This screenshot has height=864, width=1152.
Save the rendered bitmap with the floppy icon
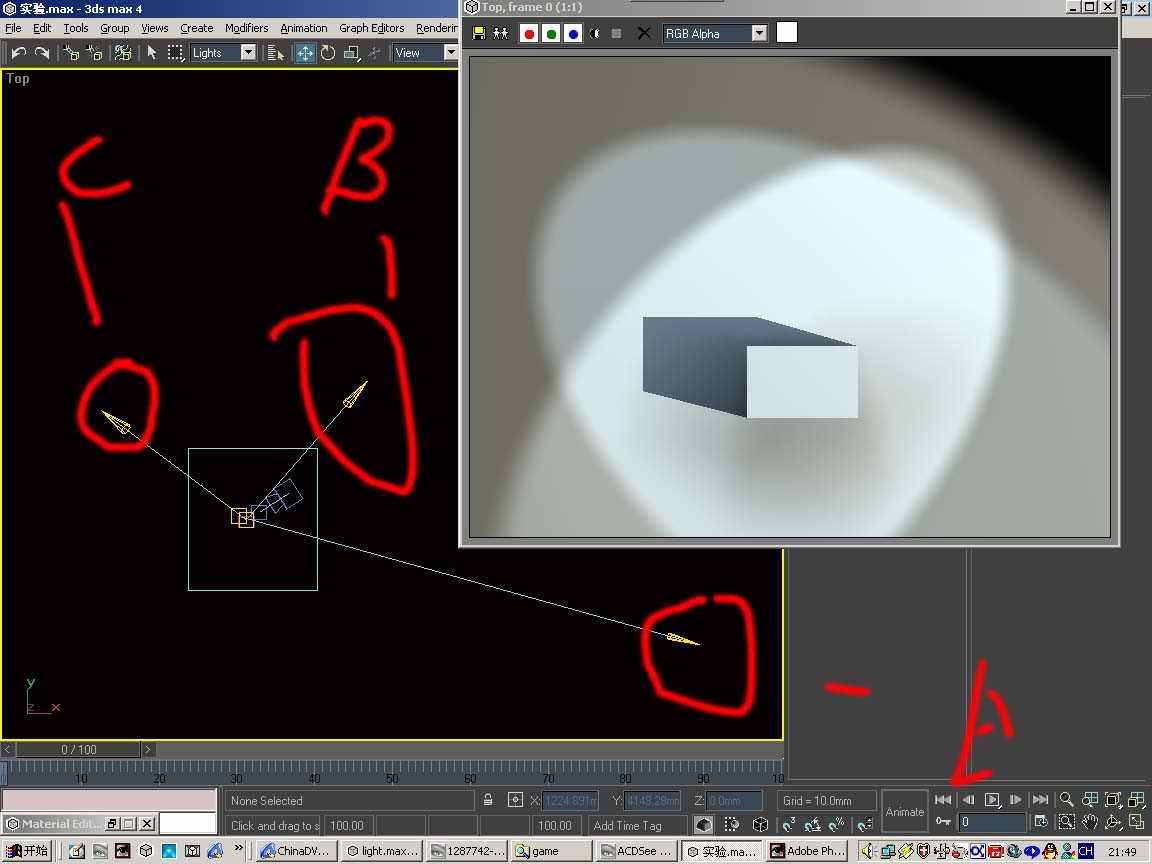pos(478,33)
